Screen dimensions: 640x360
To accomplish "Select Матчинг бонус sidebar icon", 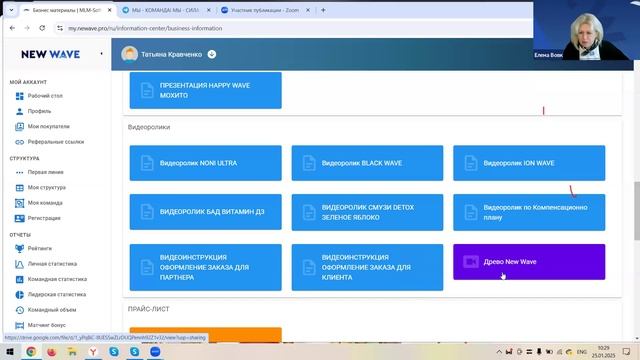I will (x=19, y=325).
